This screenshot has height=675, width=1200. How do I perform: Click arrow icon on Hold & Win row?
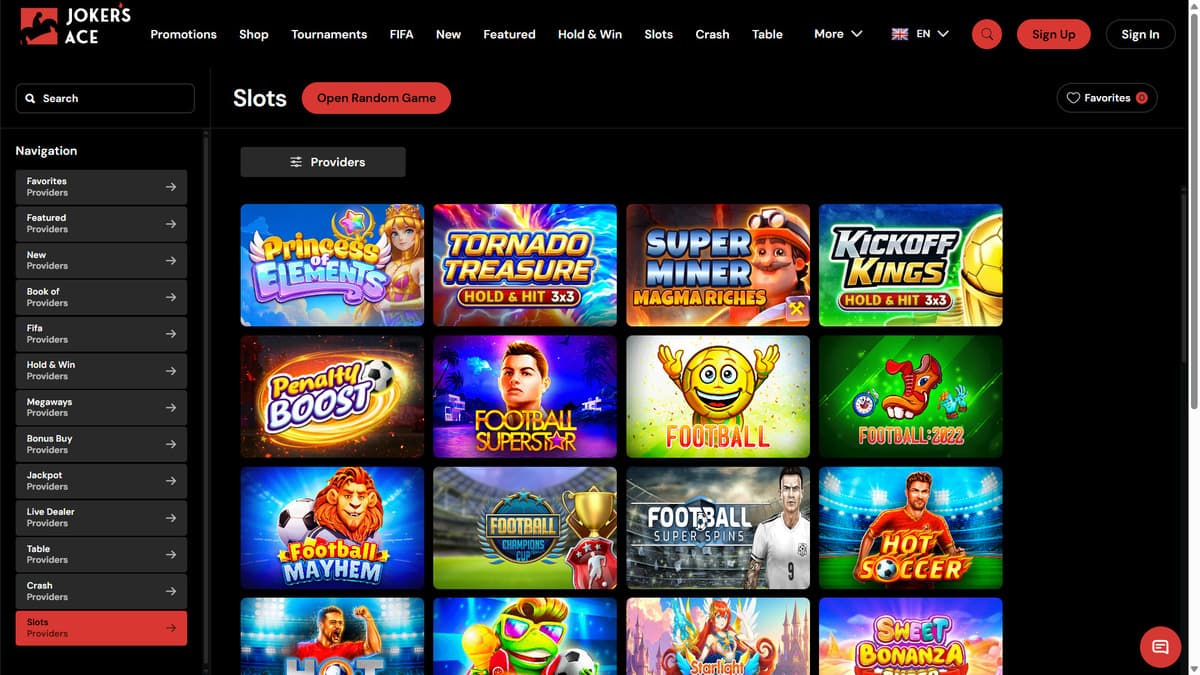coord(171,371)
